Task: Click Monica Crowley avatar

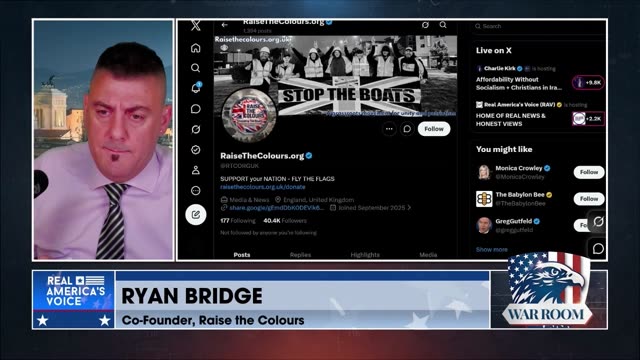Action: click(484, 172)
